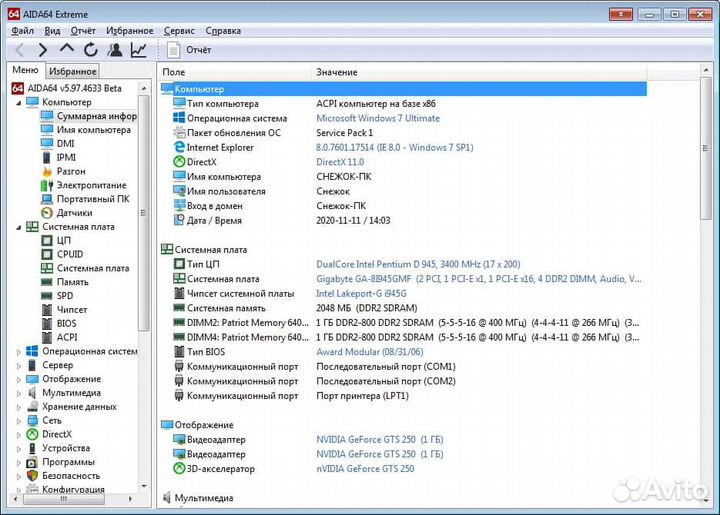This screenshot has height=515, width=720.
Task: Switch to the Меню tab
Action: [x=25, y=70]
